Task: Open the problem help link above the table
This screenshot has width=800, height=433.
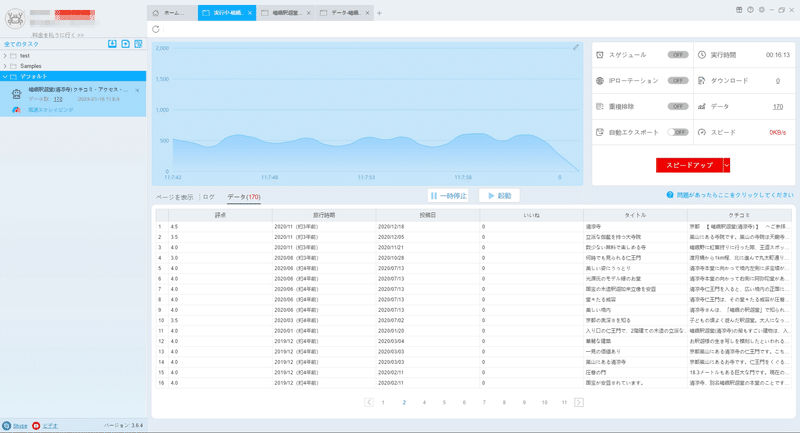Action: 735,195
